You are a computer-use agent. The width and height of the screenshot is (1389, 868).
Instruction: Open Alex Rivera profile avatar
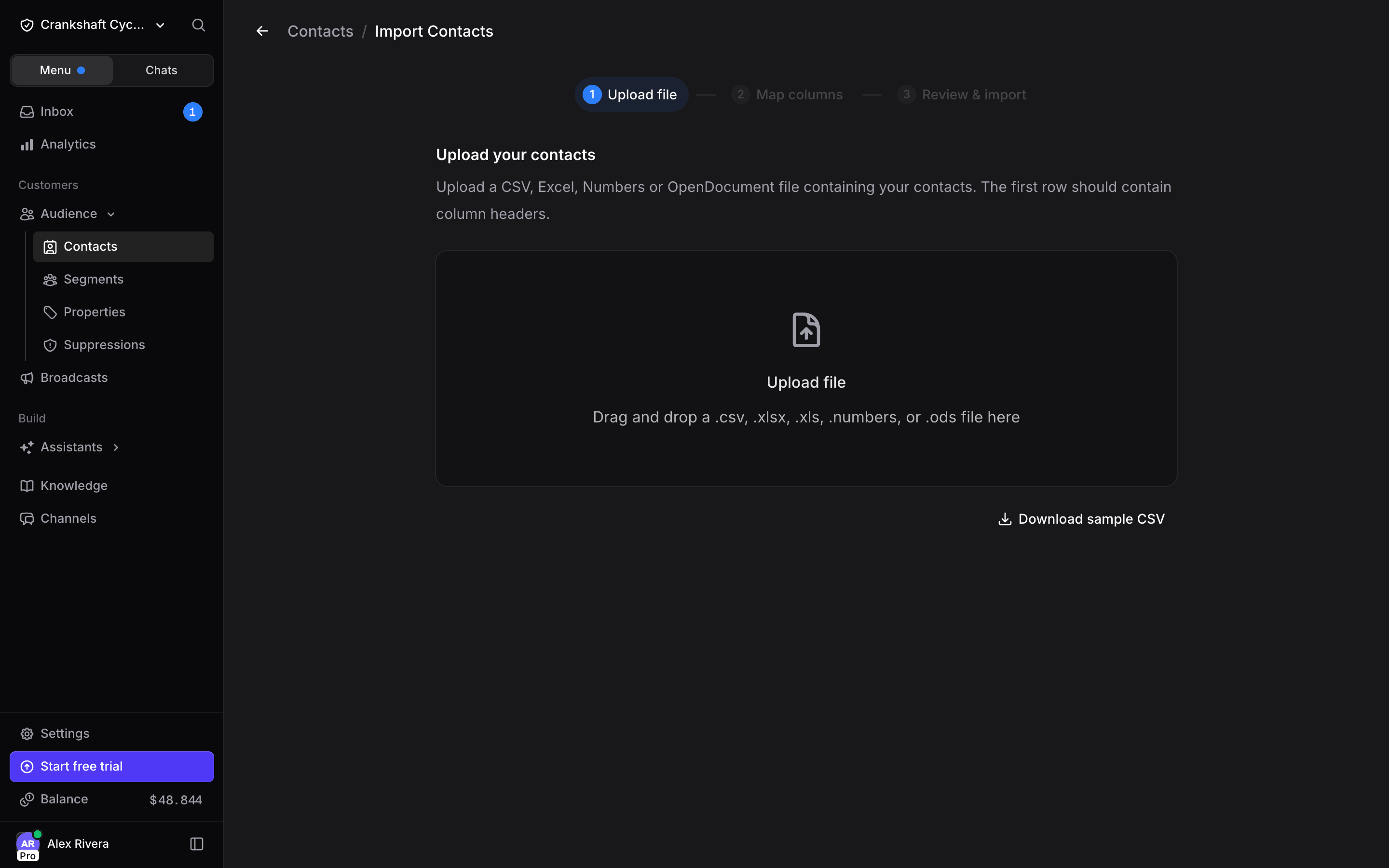click(27, 844)
